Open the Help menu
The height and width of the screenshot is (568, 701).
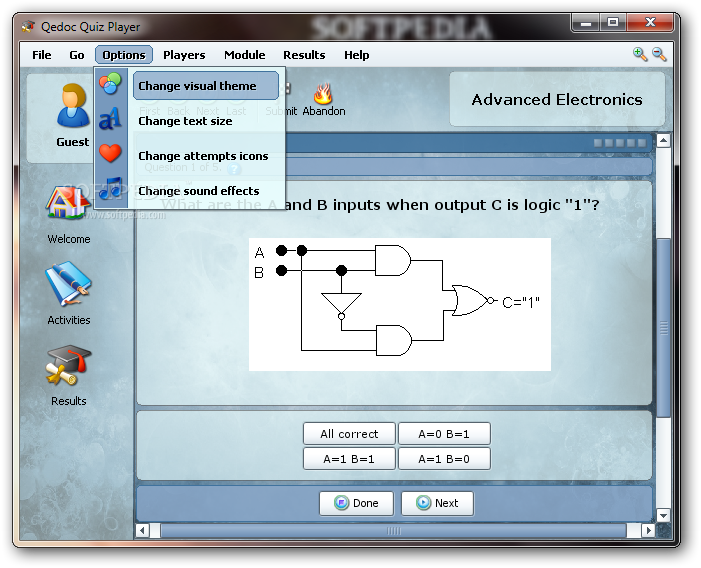pyautogui.click(x=356, y=55)
